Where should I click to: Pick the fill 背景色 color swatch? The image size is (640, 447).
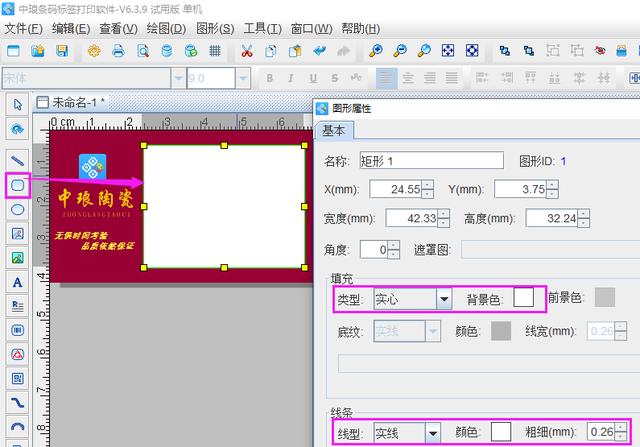pos(524,297)
